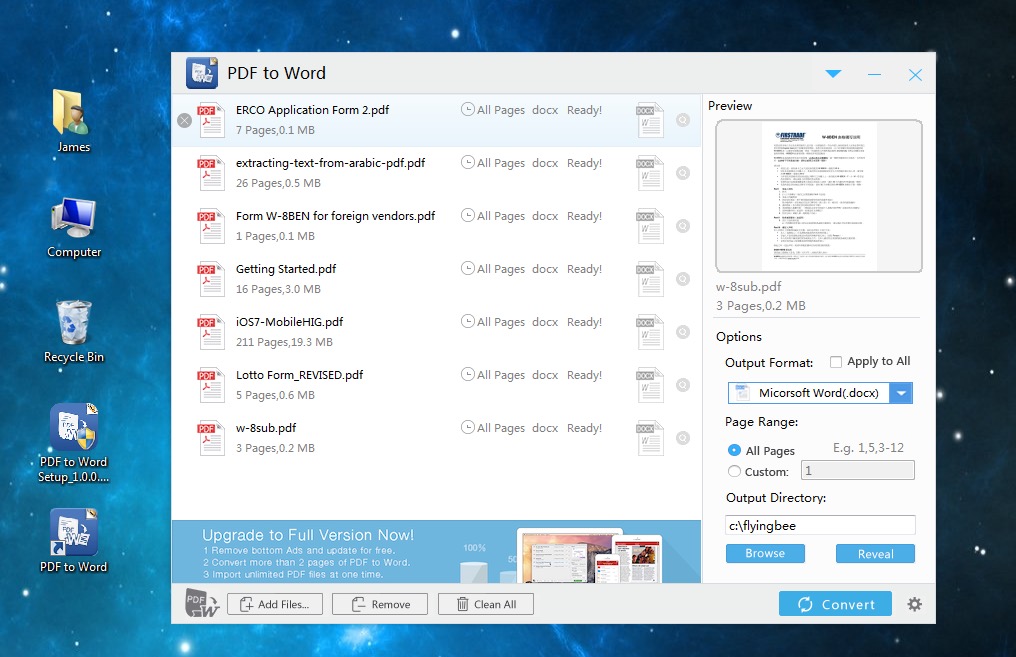
Task: Click the Add Files button
Action: pyautogui.click(x=275, y=604)
